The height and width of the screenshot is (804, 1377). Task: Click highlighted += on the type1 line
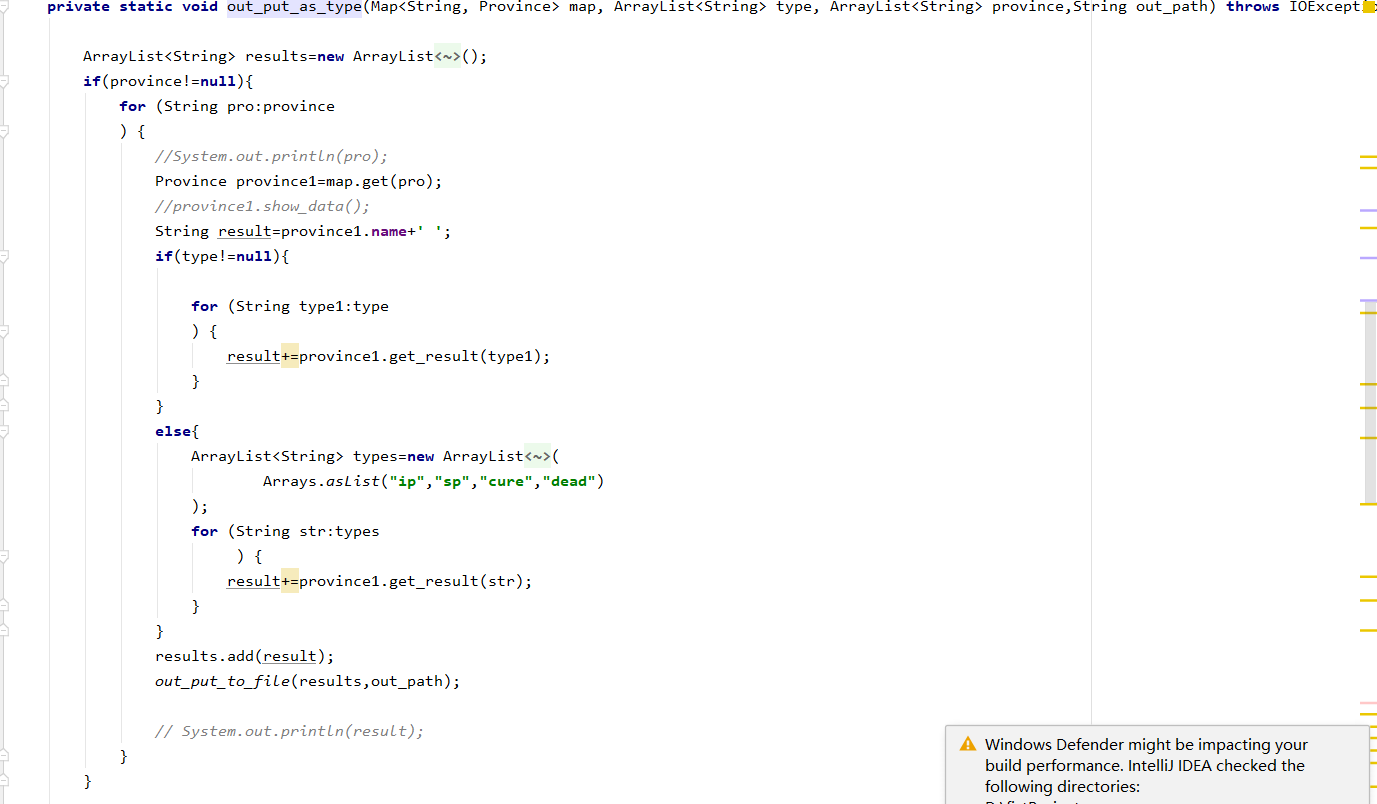290,356
